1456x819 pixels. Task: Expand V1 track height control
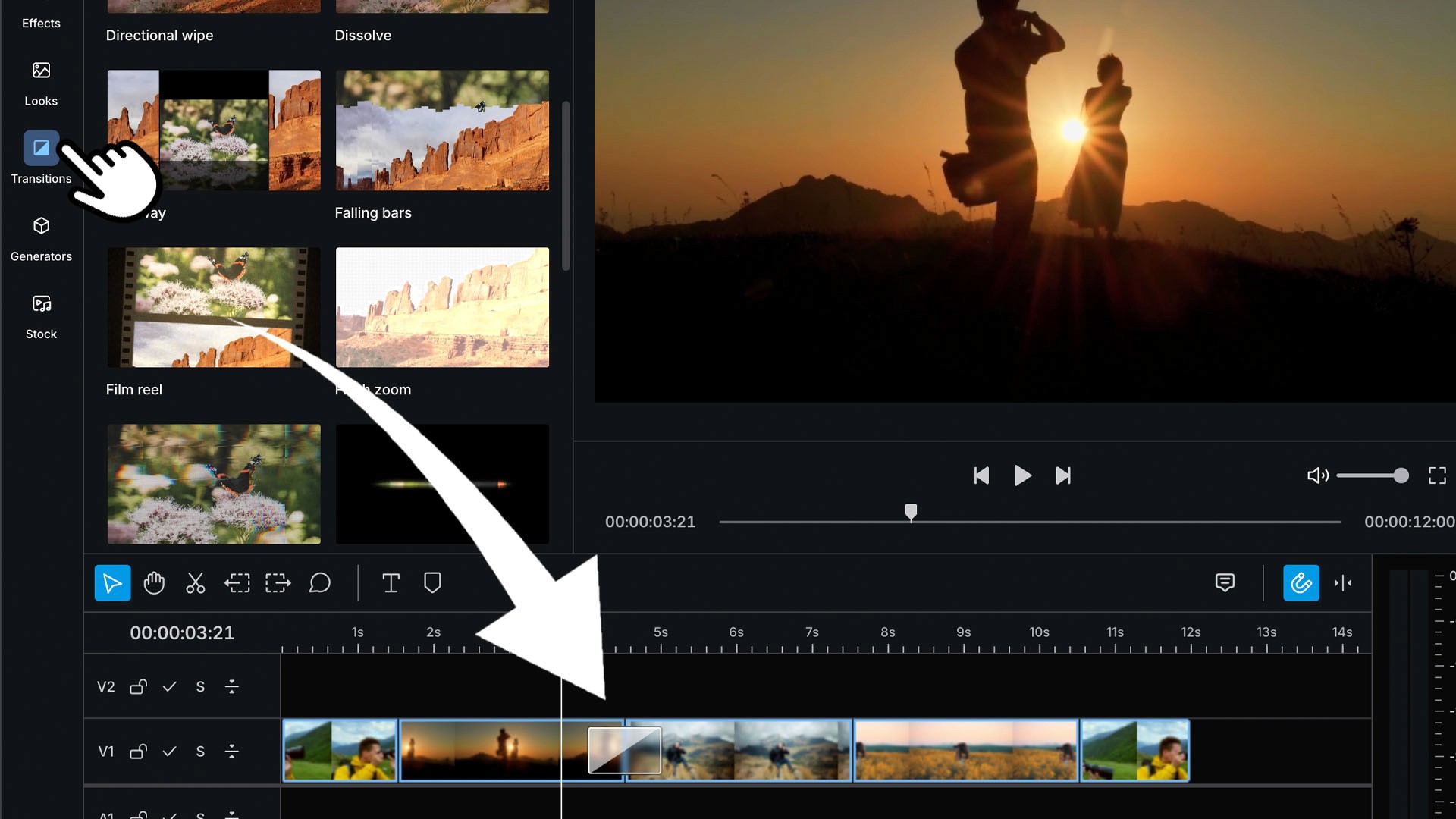232,751
